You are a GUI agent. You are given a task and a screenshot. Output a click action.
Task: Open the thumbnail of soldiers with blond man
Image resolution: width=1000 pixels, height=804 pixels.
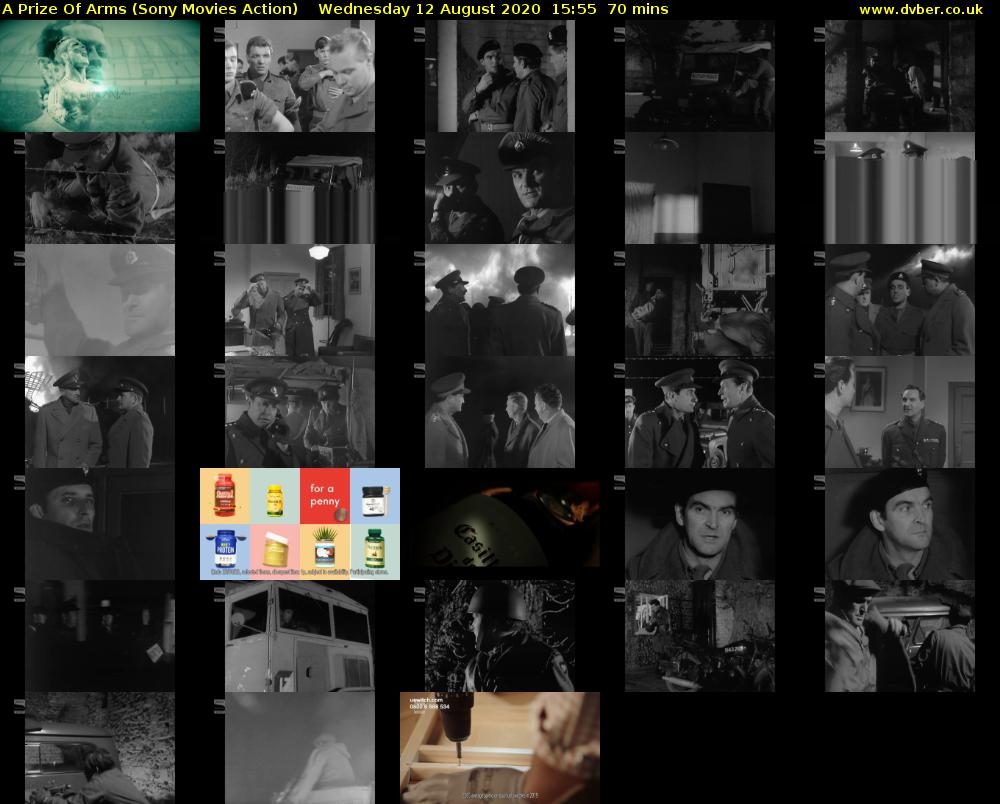(300, 76)
